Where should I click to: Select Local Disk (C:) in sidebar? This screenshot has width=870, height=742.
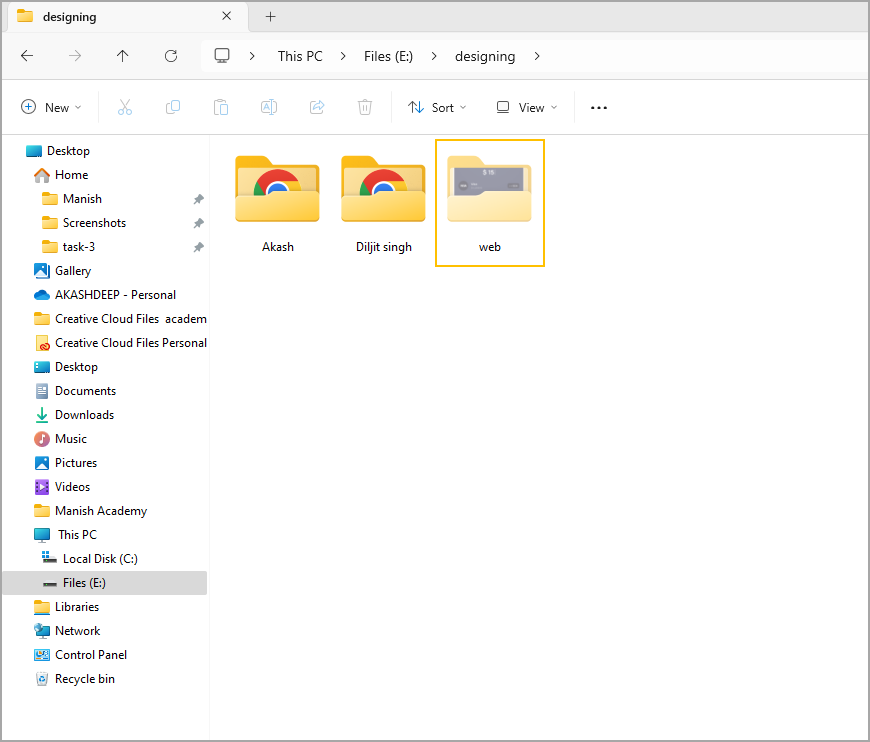point(100,559)
